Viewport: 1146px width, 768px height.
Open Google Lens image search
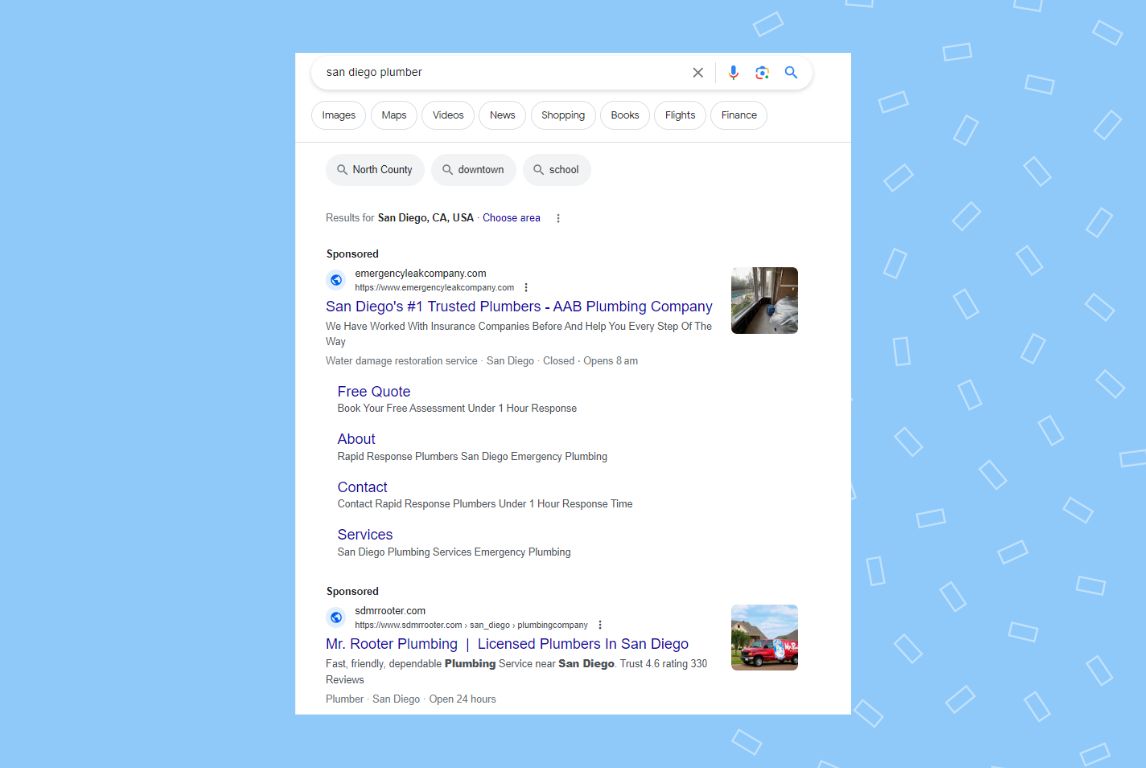click(x=761, y=72)
